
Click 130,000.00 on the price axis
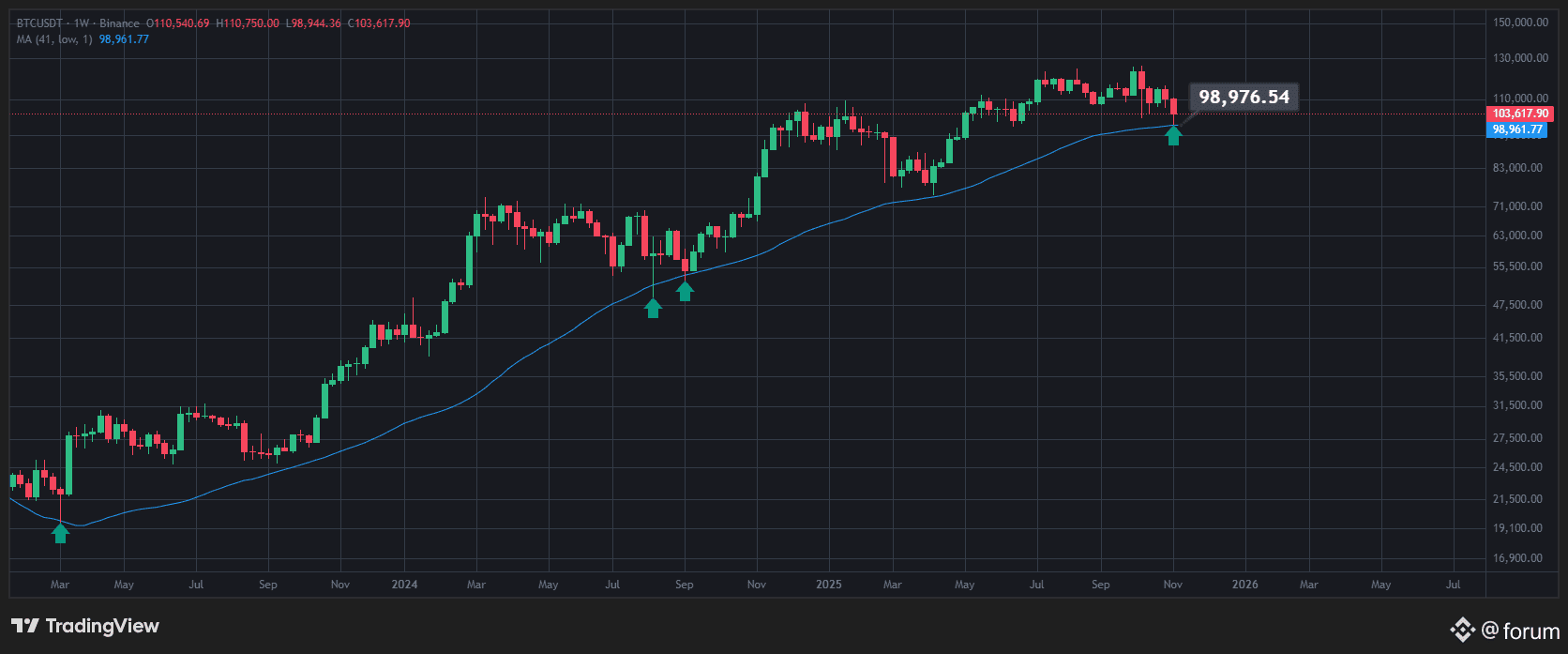[1520, 58]
